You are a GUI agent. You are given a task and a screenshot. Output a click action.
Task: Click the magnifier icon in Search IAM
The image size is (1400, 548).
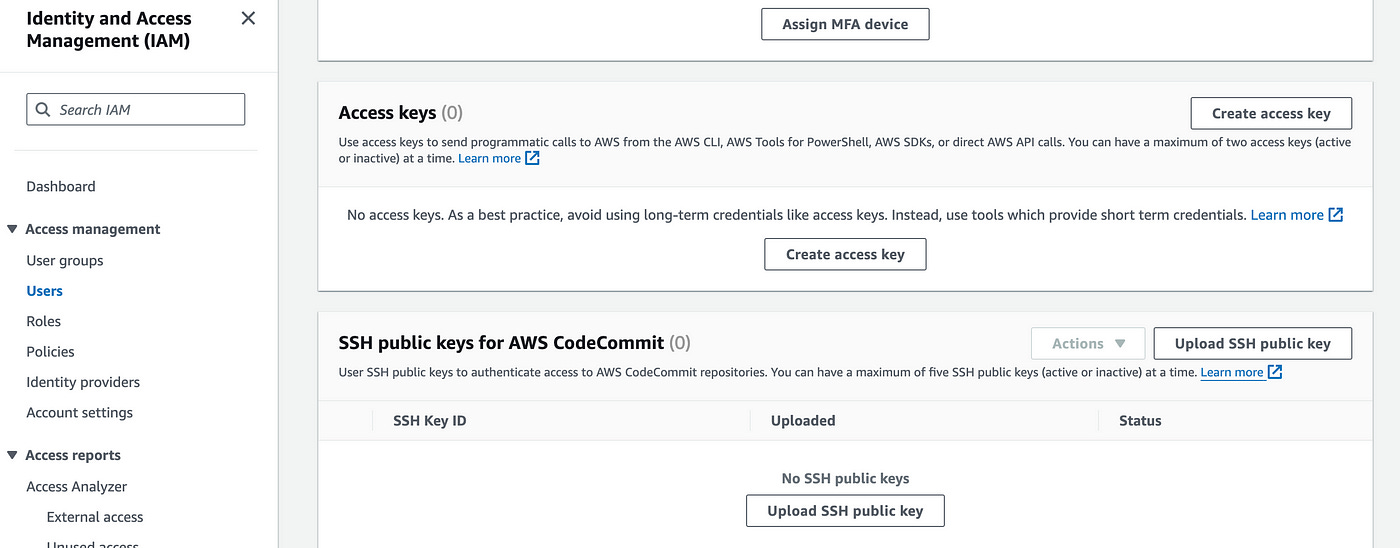point(43,110)
